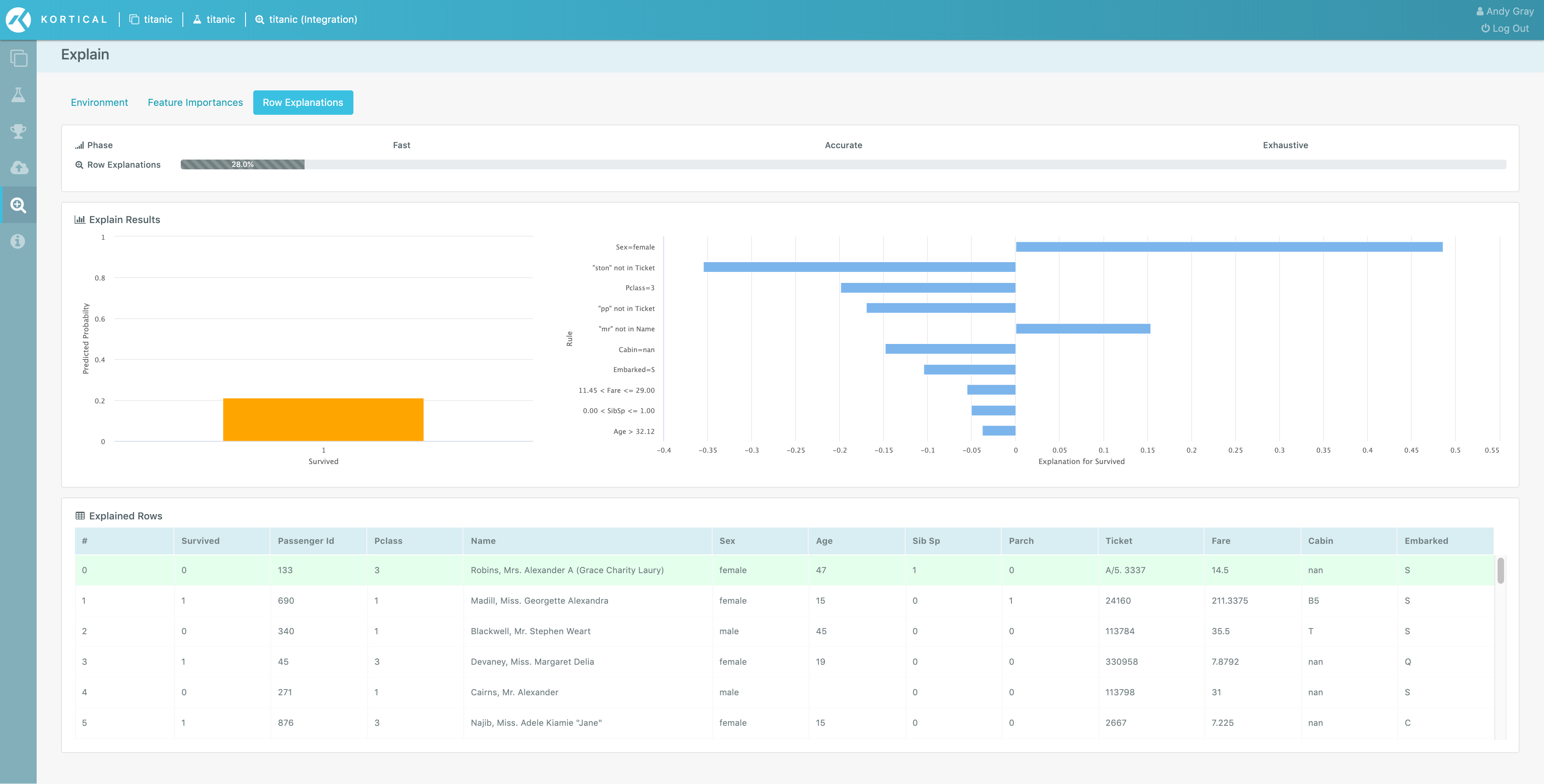Click the orange Survived probability bar
Viewport: 1544px width, 784px height.
(323, 420)
